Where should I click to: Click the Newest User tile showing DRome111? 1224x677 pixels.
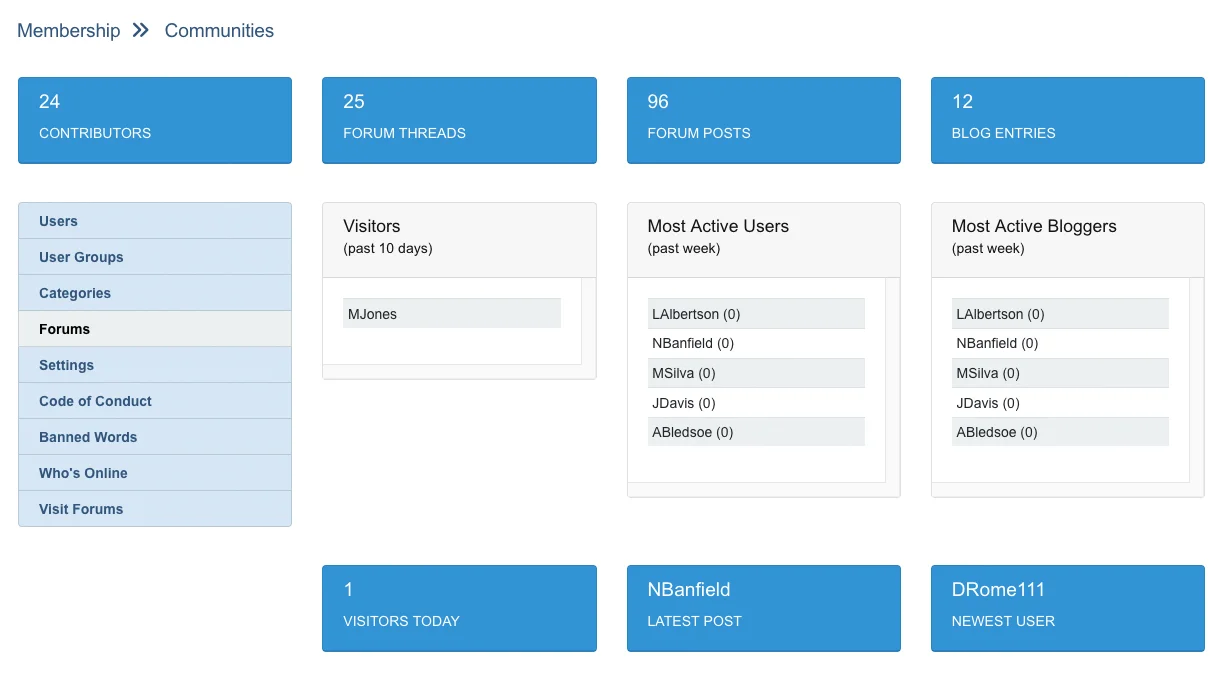point(1067,607)
